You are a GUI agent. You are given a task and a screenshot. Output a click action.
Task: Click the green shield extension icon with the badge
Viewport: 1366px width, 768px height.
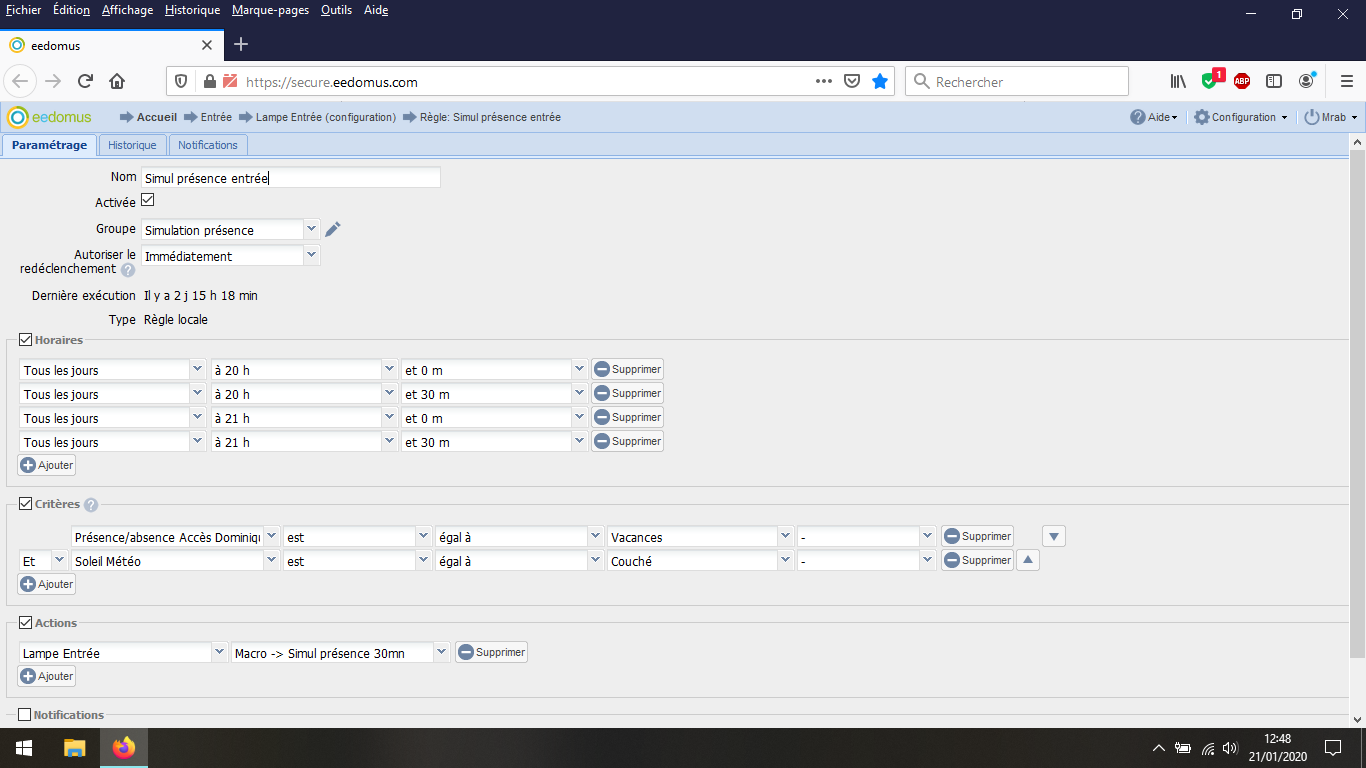(1211, 81)
